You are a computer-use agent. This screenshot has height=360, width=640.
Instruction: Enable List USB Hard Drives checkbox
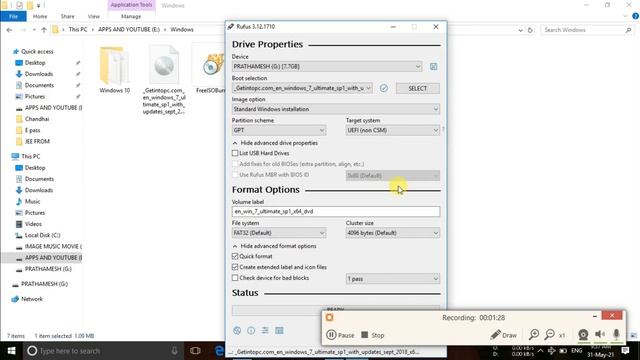click(x=235, y=153)
